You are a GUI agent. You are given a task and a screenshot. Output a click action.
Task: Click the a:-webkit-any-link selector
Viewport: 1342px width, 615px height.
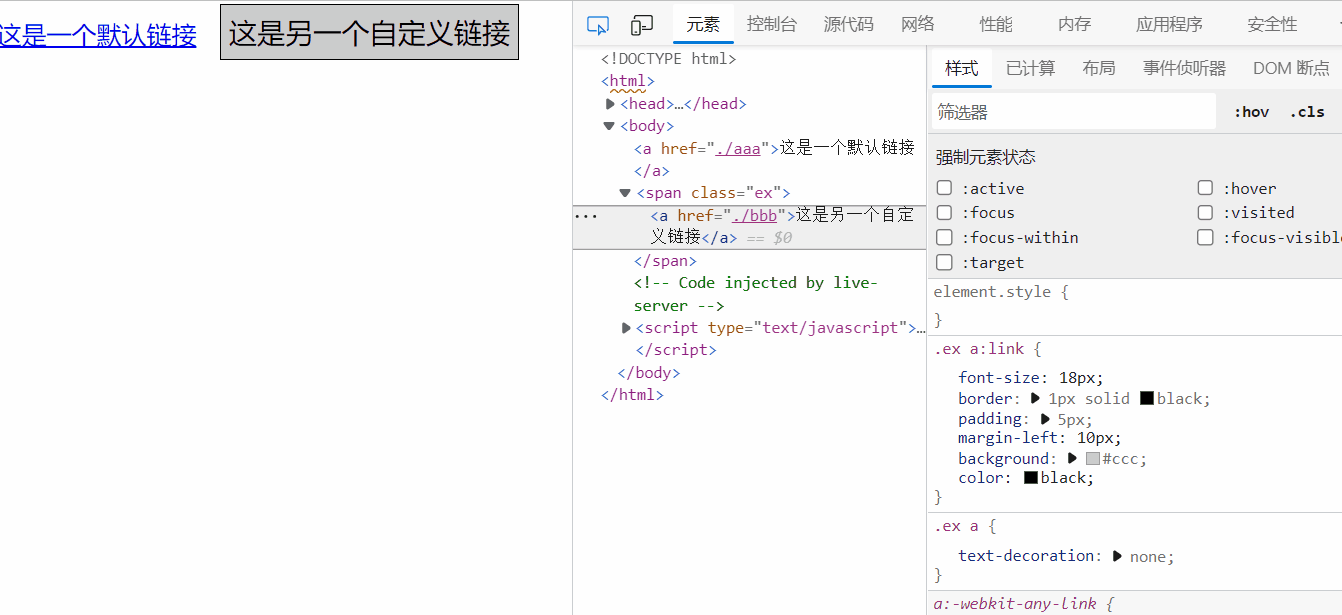pyautogui.click(x=1015, y=604)
